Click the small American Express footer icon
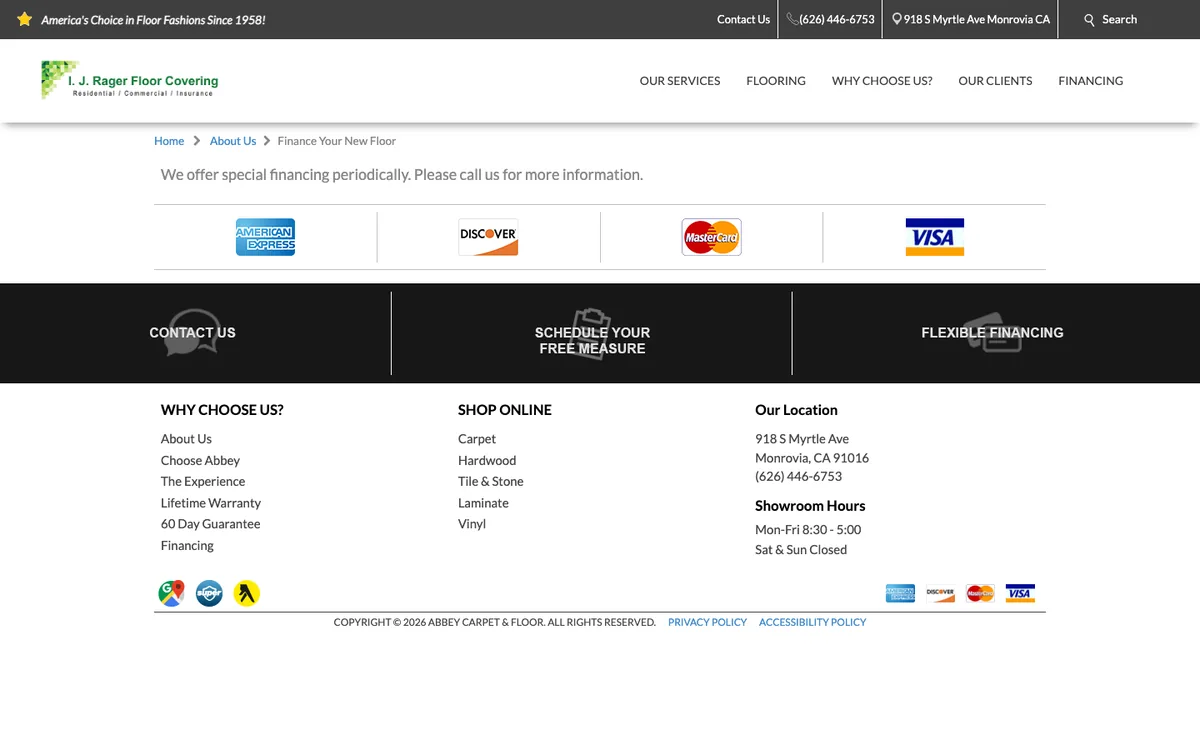This screenshot has width=1200, height=750. (x=900, y=593)
